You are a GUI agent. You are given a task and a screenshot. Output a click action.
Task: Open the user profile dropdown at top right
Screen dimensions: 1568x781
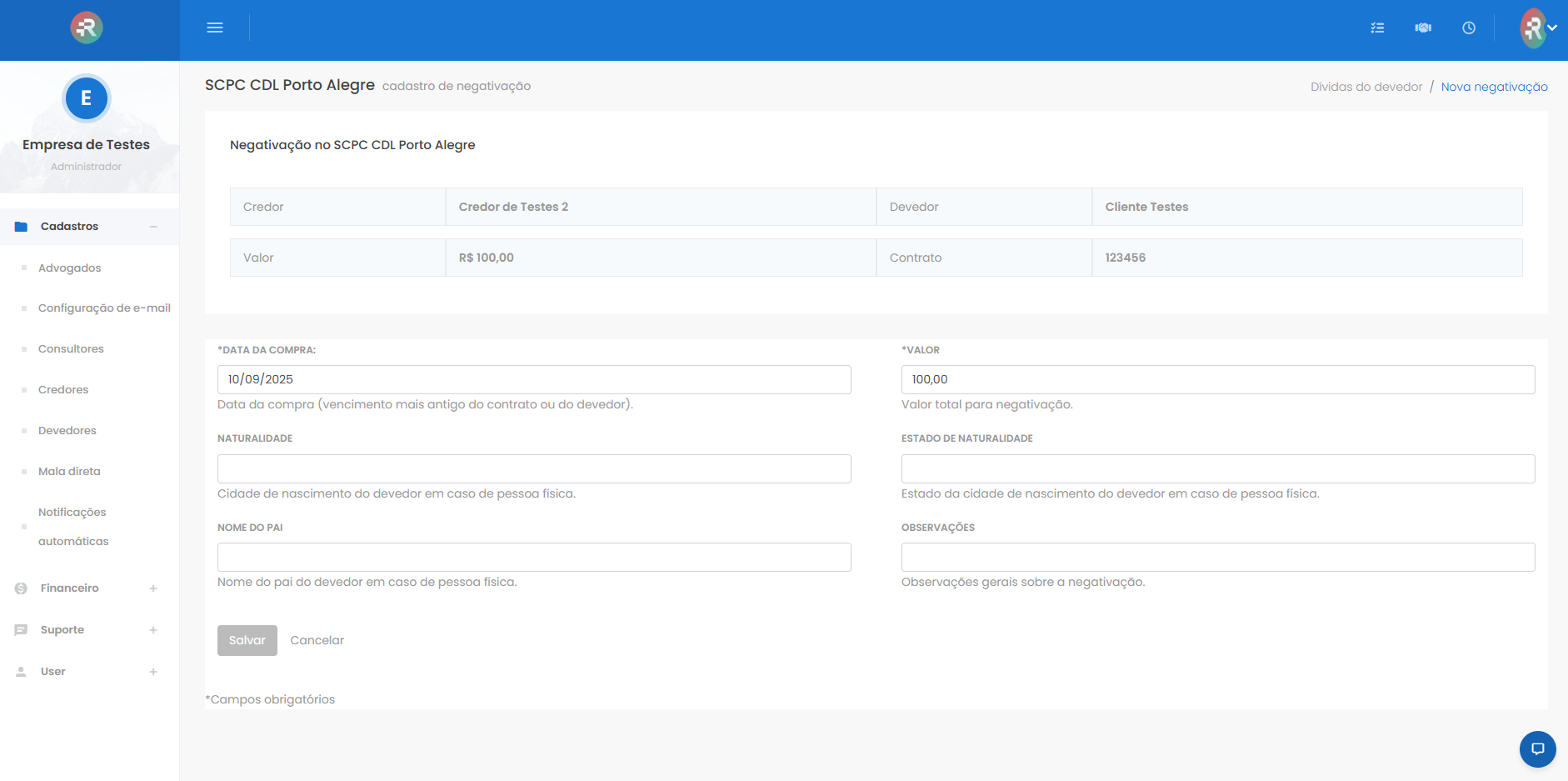(x=1537, y=28)
